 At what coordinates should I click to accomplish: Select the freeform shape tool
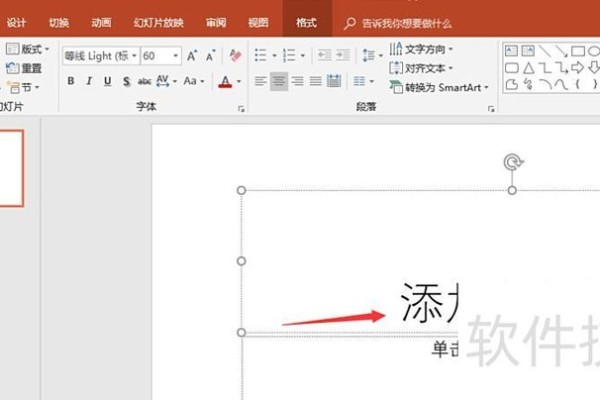[x=512, y=85]
